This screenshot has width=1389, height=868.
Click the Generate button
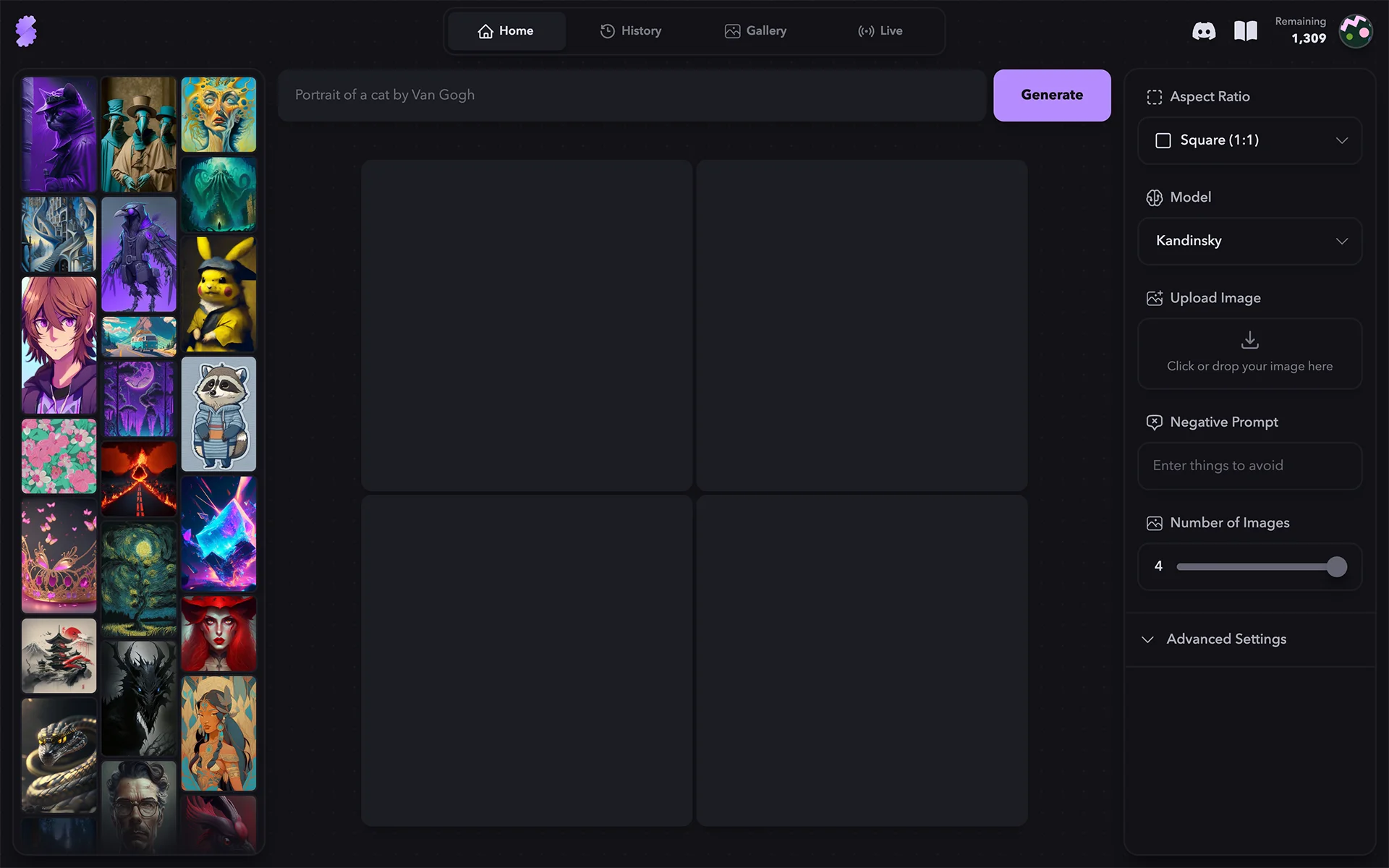(x=1052, y=95)
